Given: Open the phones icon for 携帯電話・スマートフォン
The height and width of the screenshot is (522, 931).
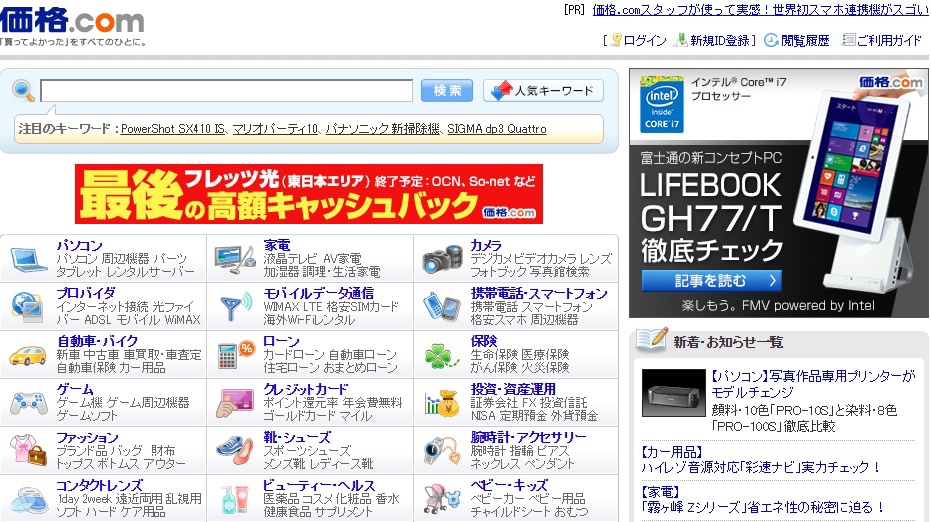Looking at the screenshot, I should pos(442,307).
